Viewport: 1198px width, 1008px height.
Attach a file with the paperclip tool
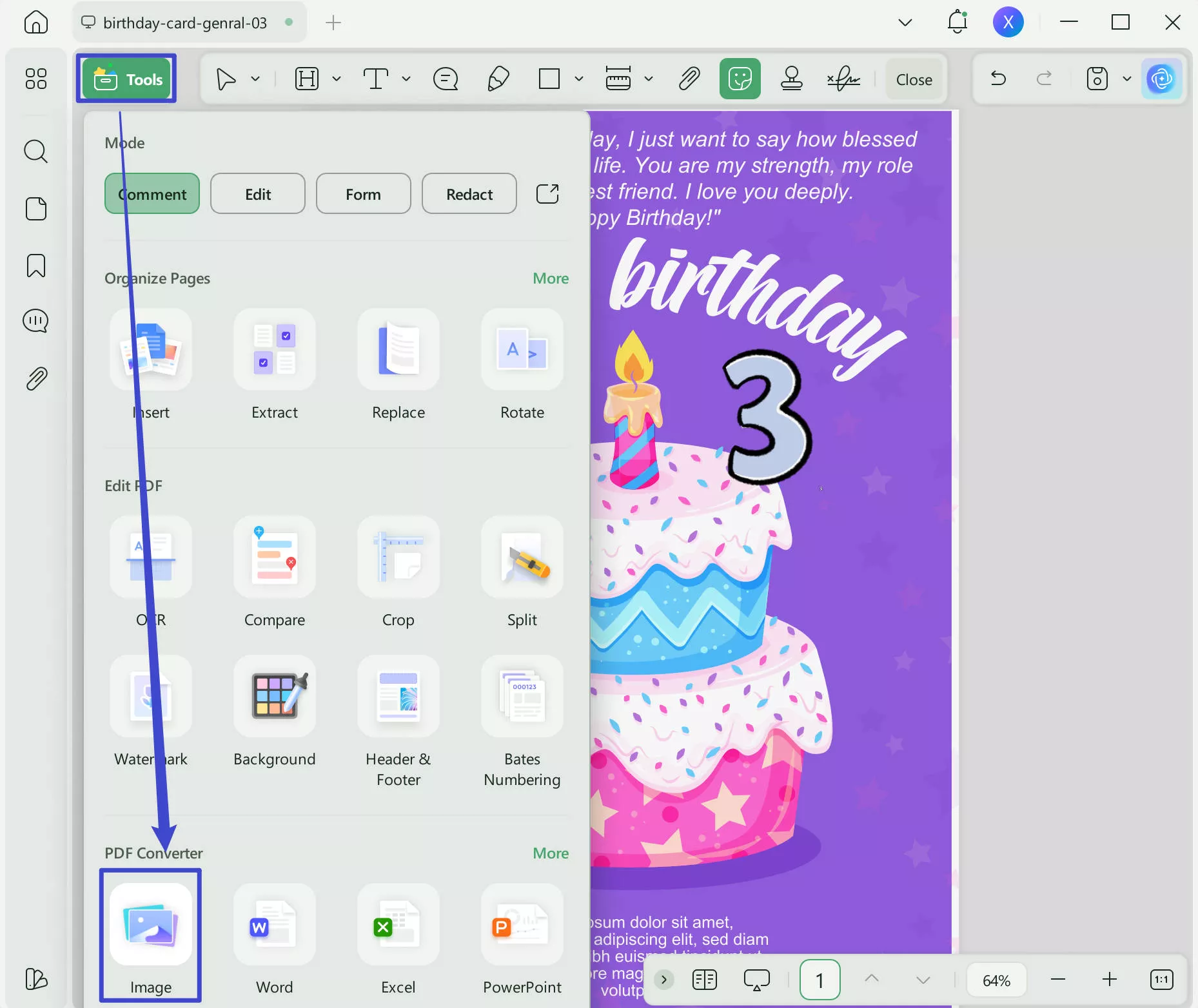689,79
